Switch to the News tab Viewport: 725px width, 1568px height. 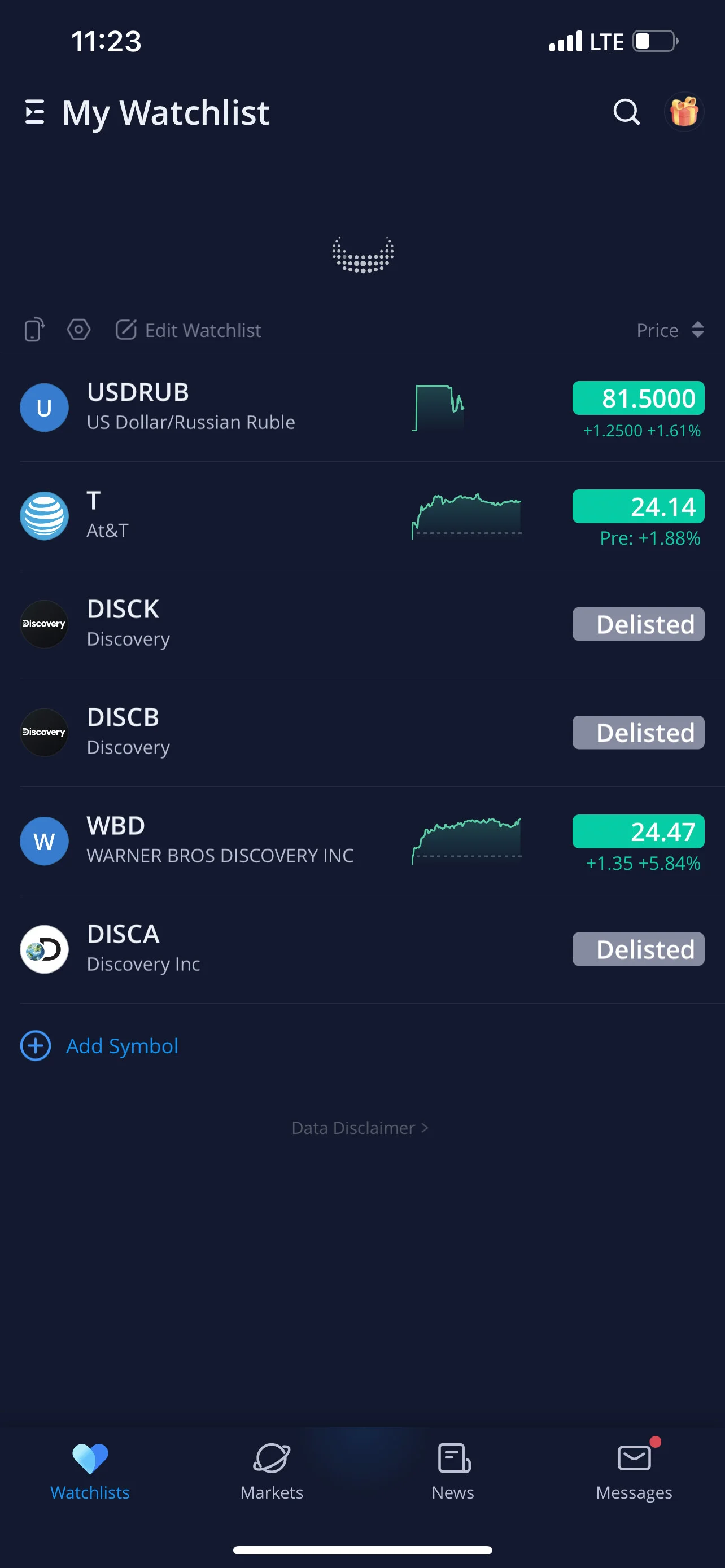(x=453, y=1472)
